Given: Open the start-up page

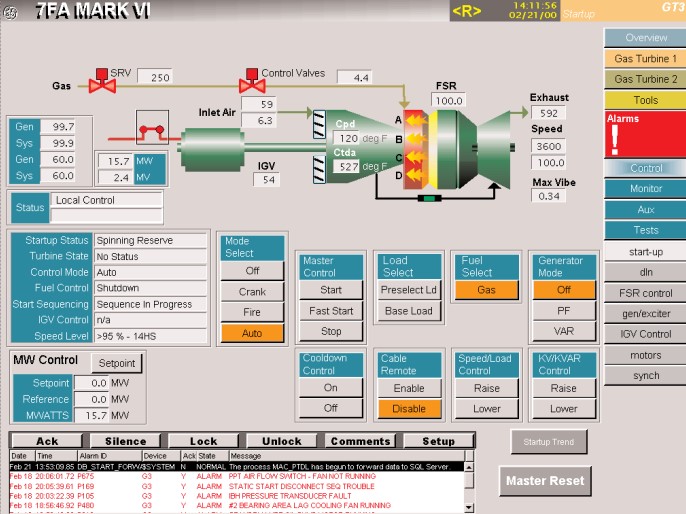Looking at the screenshot, I should coord(645,252).
